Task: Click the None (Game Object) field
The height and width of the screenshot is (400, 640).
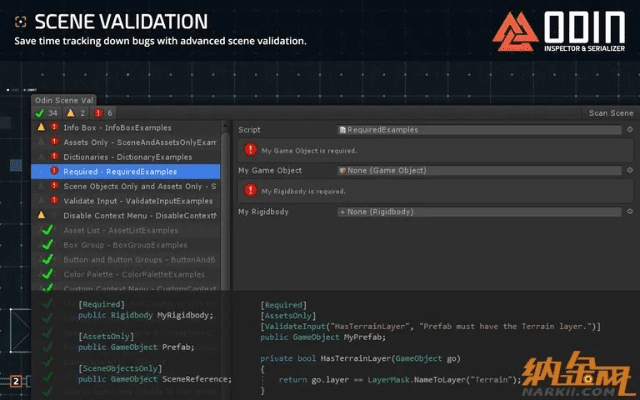Action: click(480, 171)
